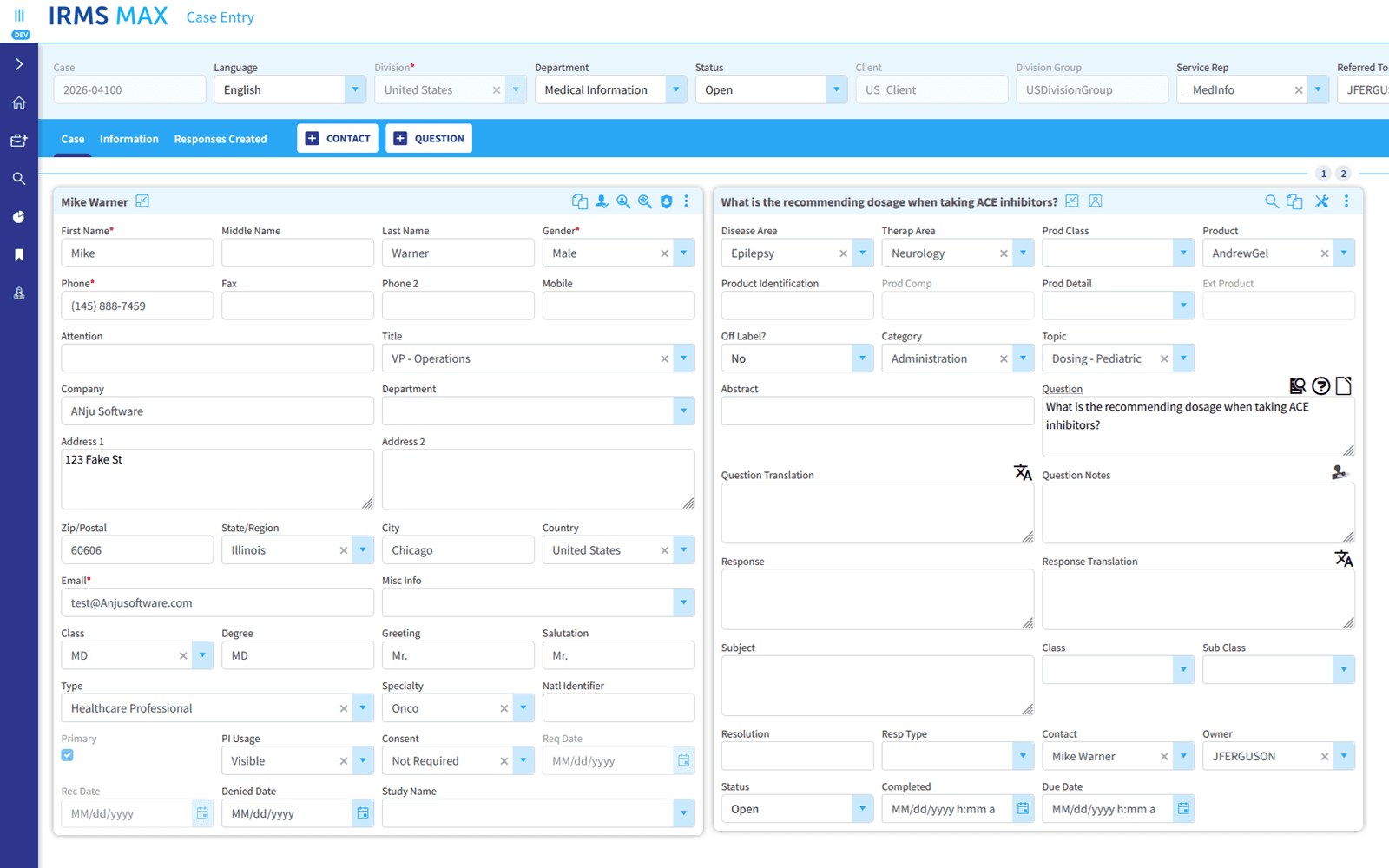Click the Question label link

point(1062,389)
